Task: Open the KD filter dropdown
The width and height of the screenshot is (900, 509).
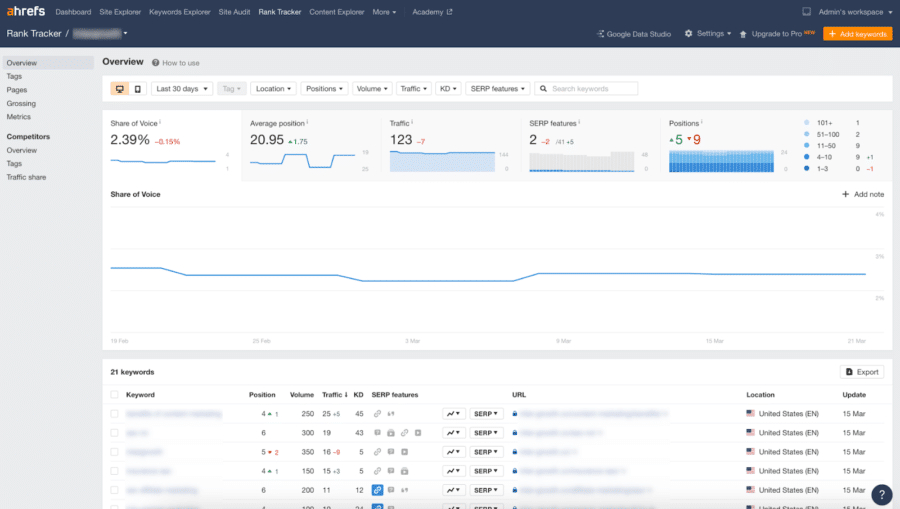Action: pos(448,88)
